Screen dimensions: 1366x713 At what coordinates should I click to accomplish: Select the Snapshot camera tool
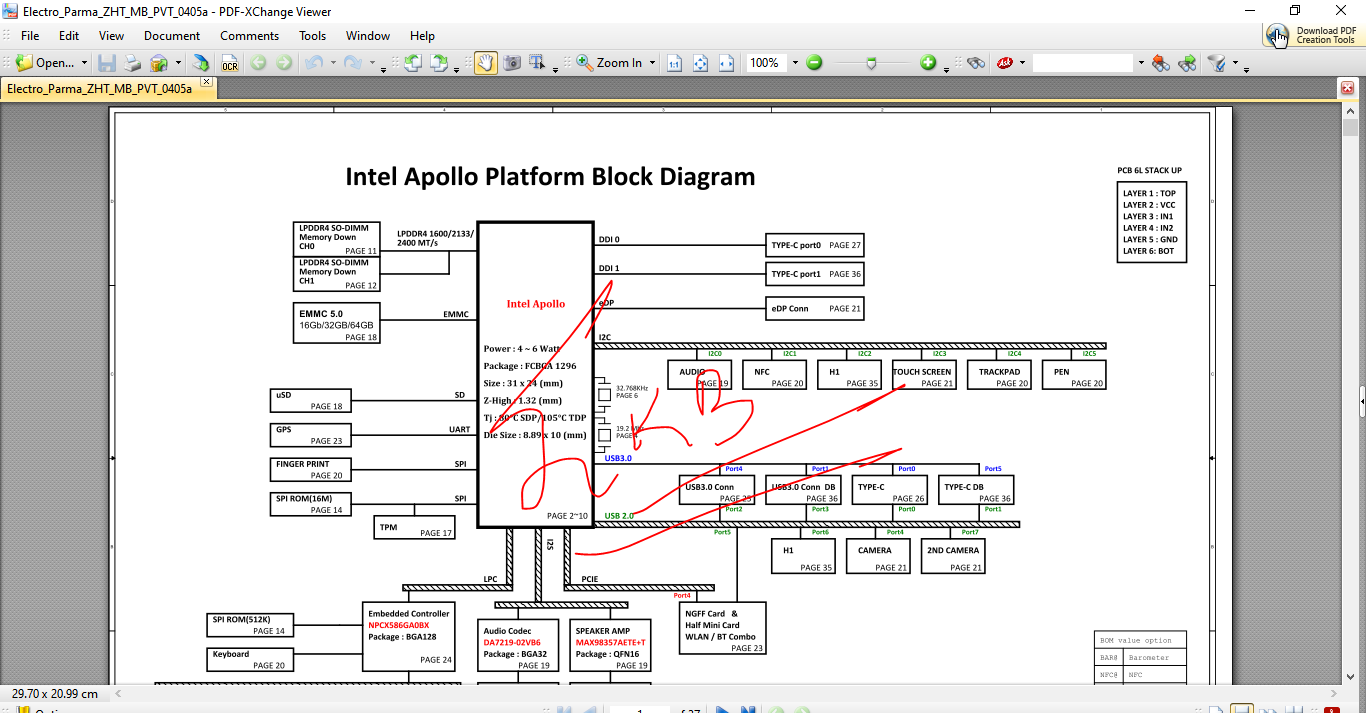pos(512,62)
